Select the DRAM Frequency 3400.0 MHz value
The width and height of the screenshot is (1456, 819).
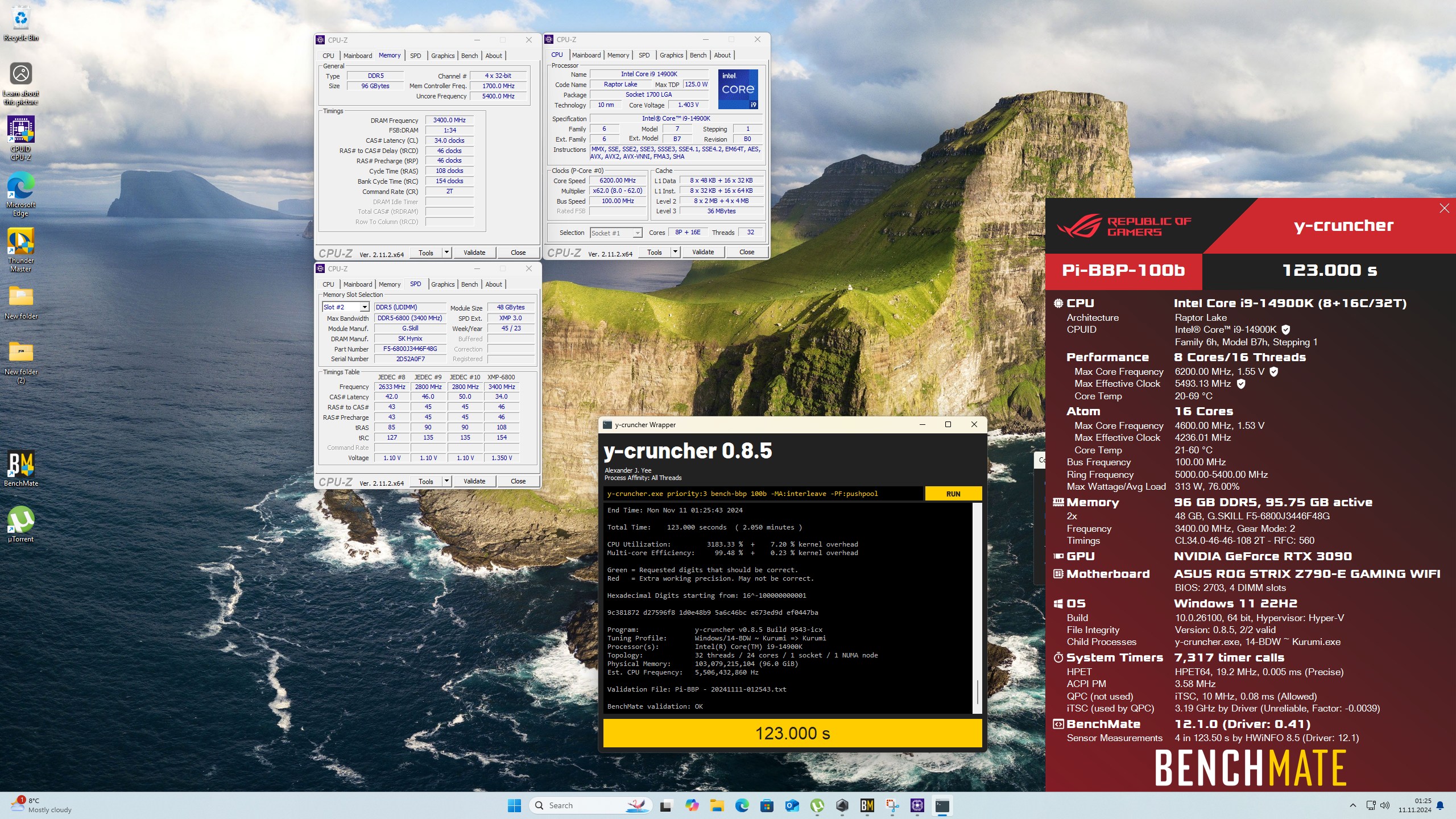449,120
